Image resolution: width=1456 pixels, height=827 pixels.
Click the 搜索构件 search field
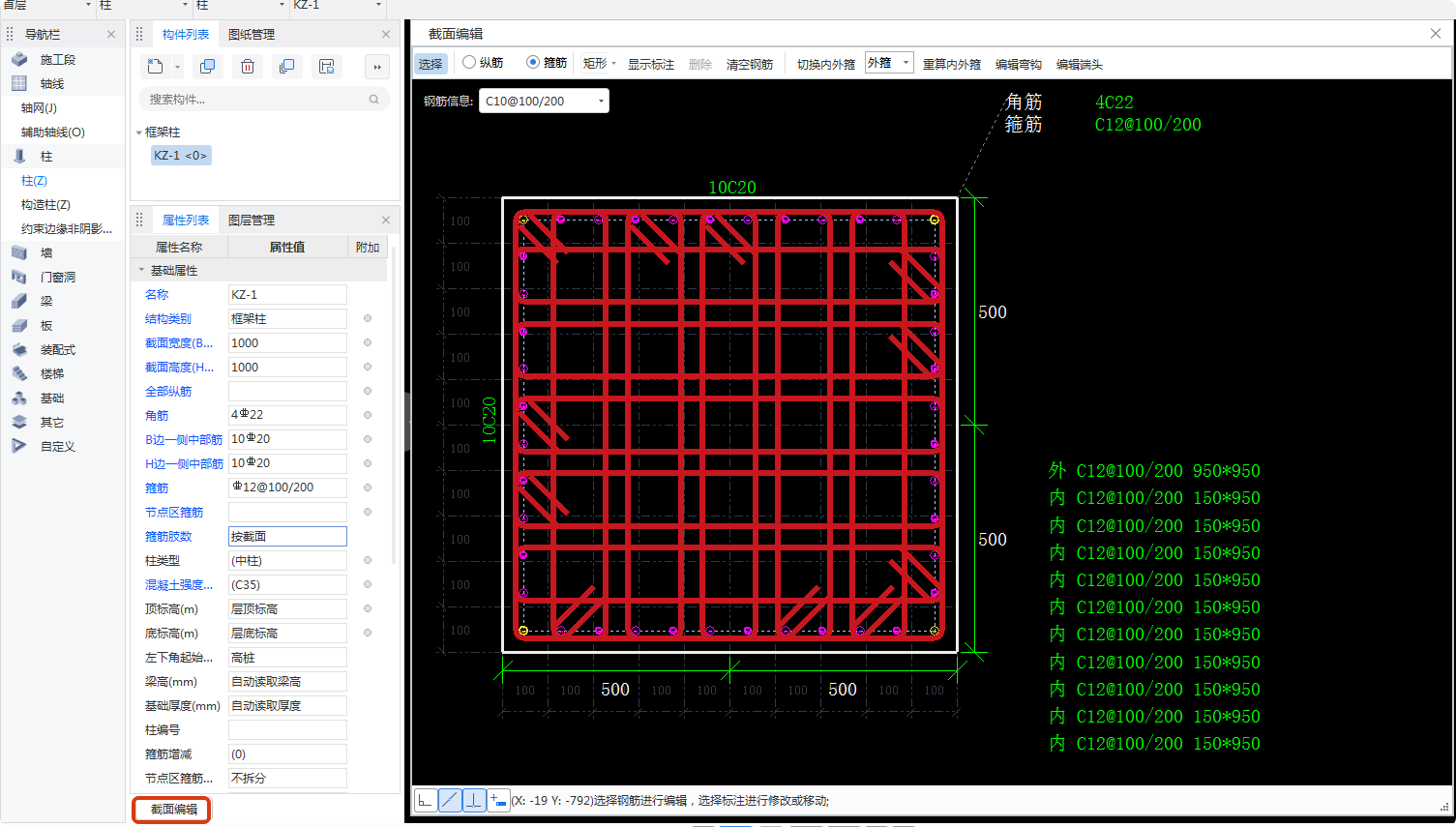click(x=264, y=100)
